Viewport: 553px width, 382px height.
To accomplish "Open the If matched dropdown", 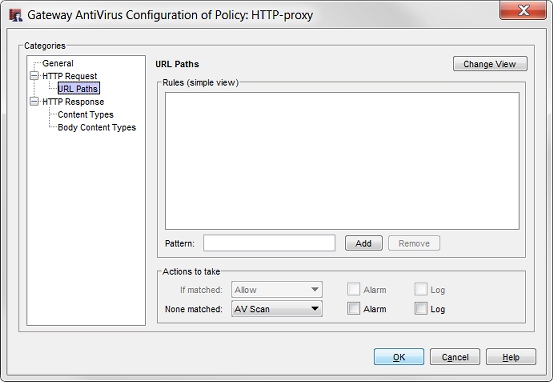I will 277,290.
